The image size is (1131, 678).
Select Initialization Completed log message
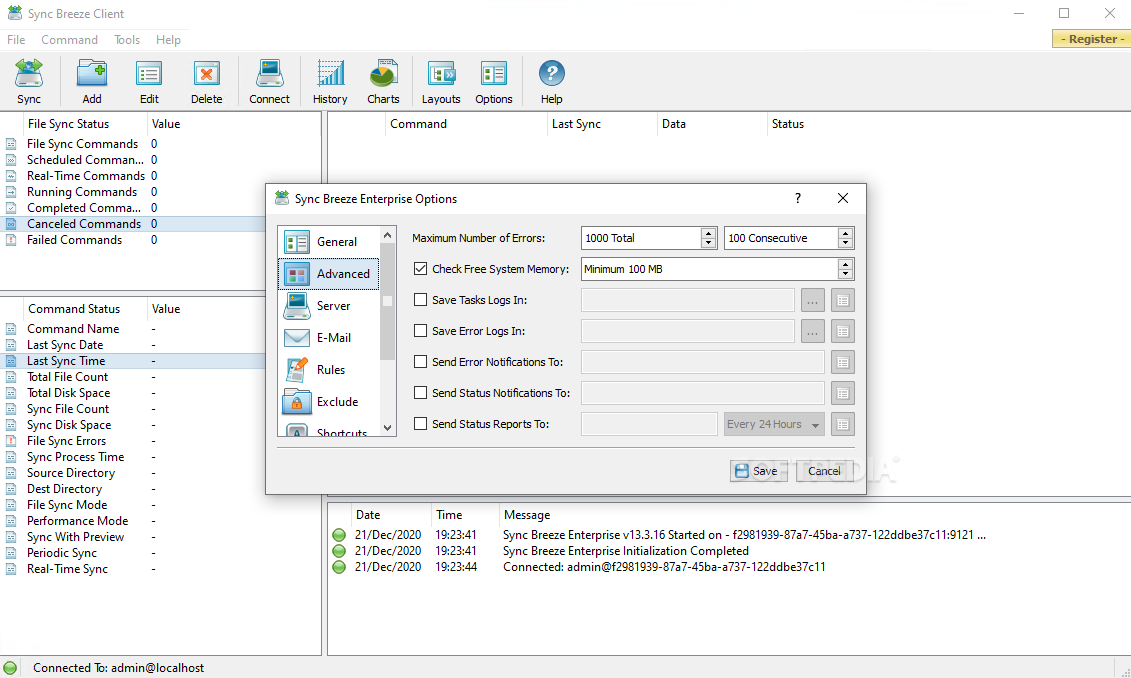(x=625, y=551)
